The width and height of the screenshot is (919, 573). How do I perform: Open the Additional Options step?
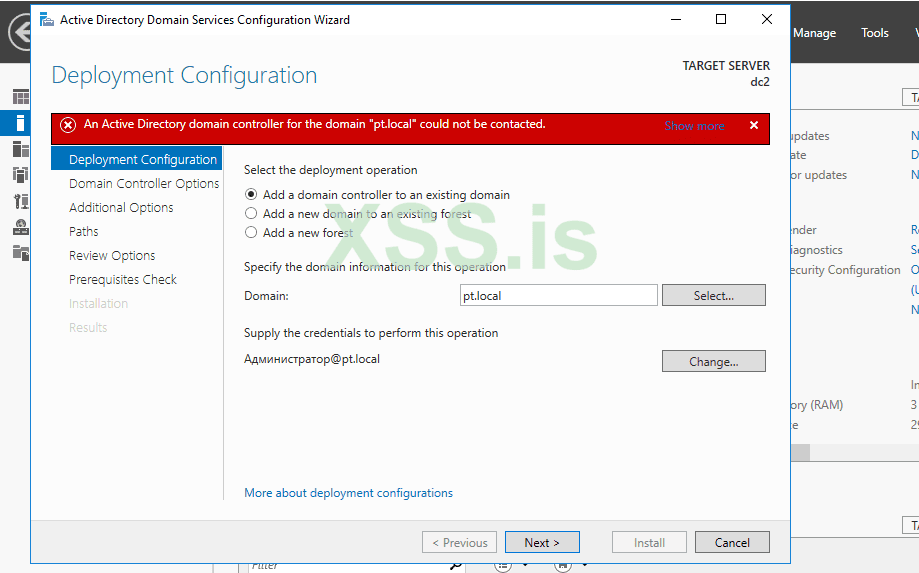click(x=121, y=207)
